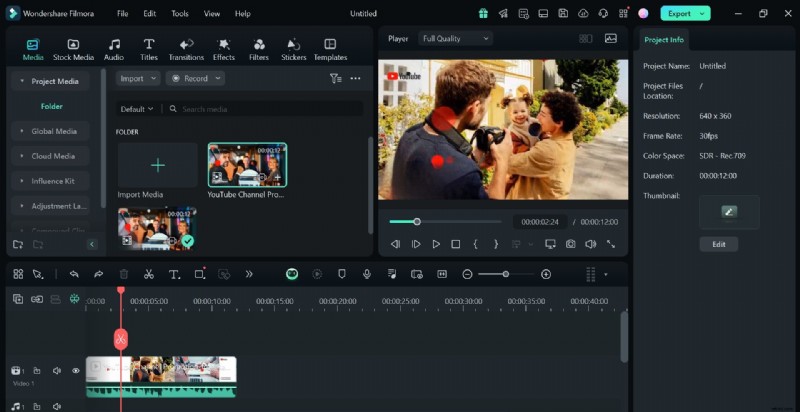Hide the Video 1 track
800x412 pixels.
point(75,371)
